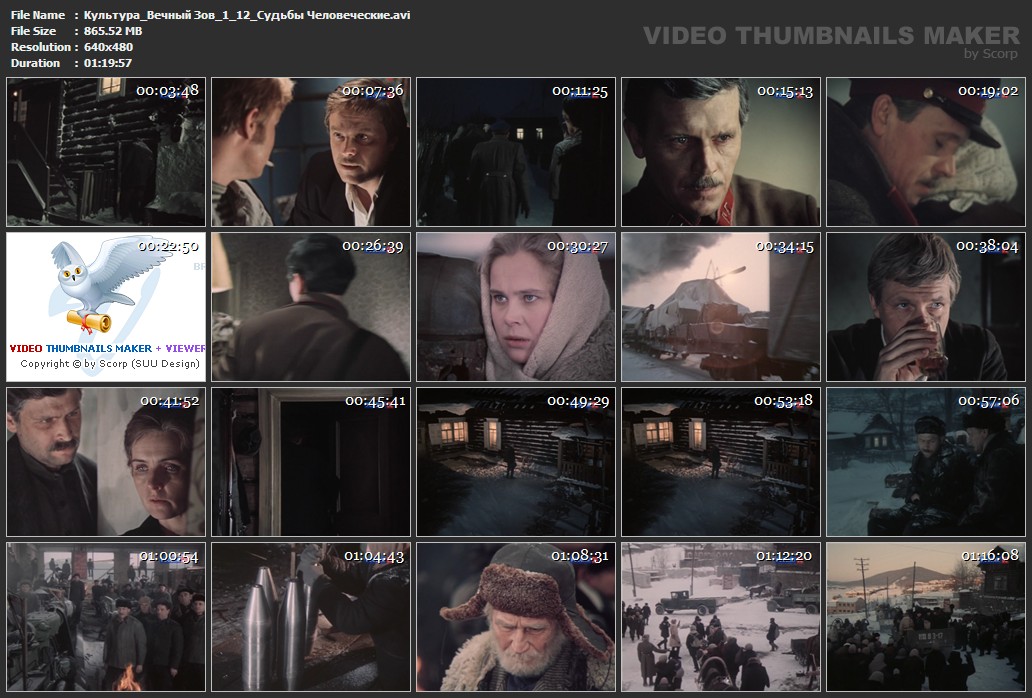Select the 00:34:15 snowy train thumbnail
Viewport: 1032px width, 698px height.
coord(720,306)
